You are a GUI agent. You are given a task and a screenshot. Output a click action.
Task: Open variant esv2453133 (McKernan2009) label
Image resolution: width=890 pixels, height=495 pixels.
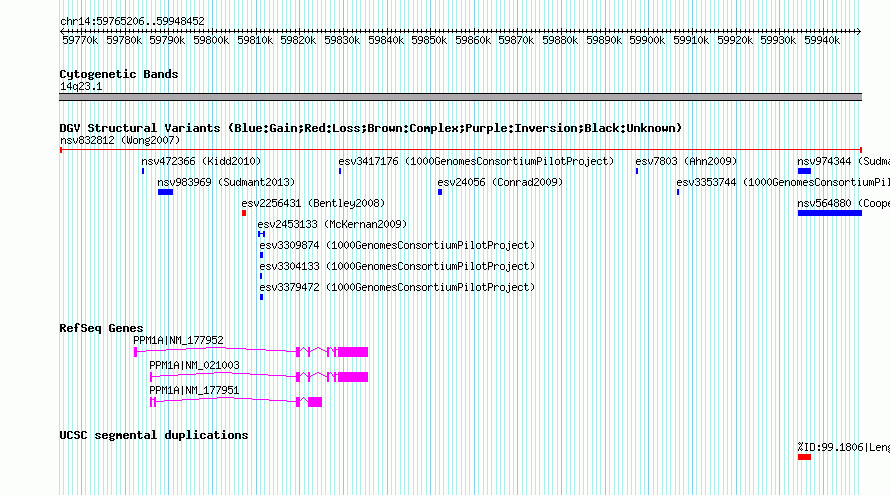tap(332, 224)
